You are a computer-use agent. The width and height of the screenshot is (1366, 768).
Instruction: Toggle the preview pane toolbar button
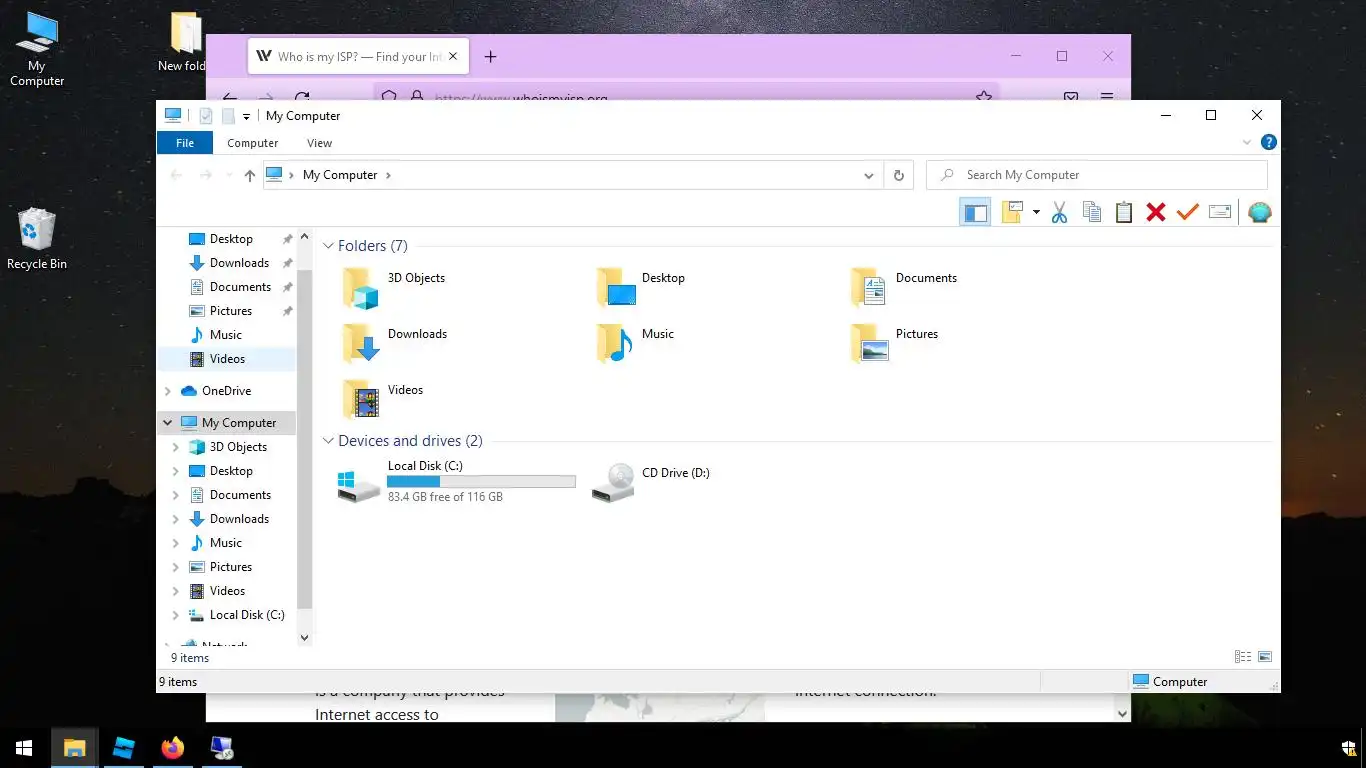point(975,212)
